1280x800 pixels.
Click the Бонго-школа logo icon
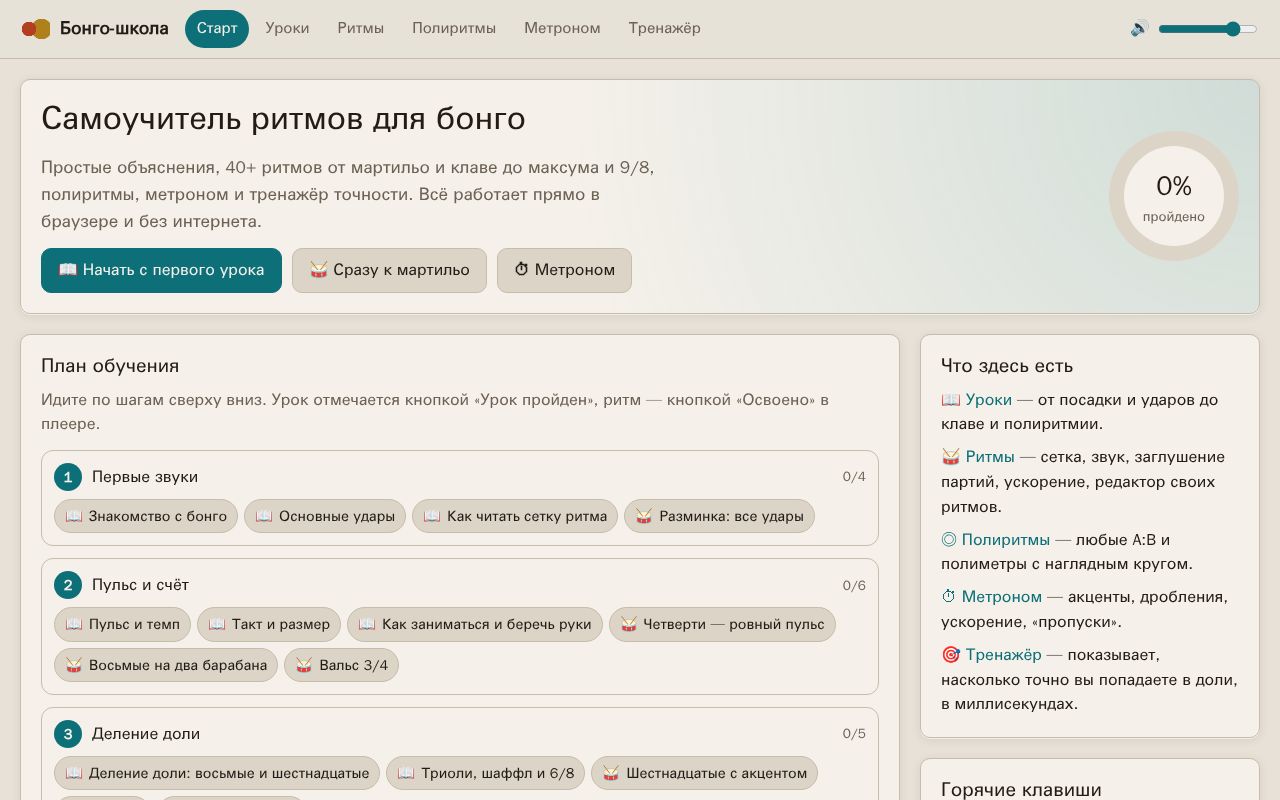tap(36, 29)
